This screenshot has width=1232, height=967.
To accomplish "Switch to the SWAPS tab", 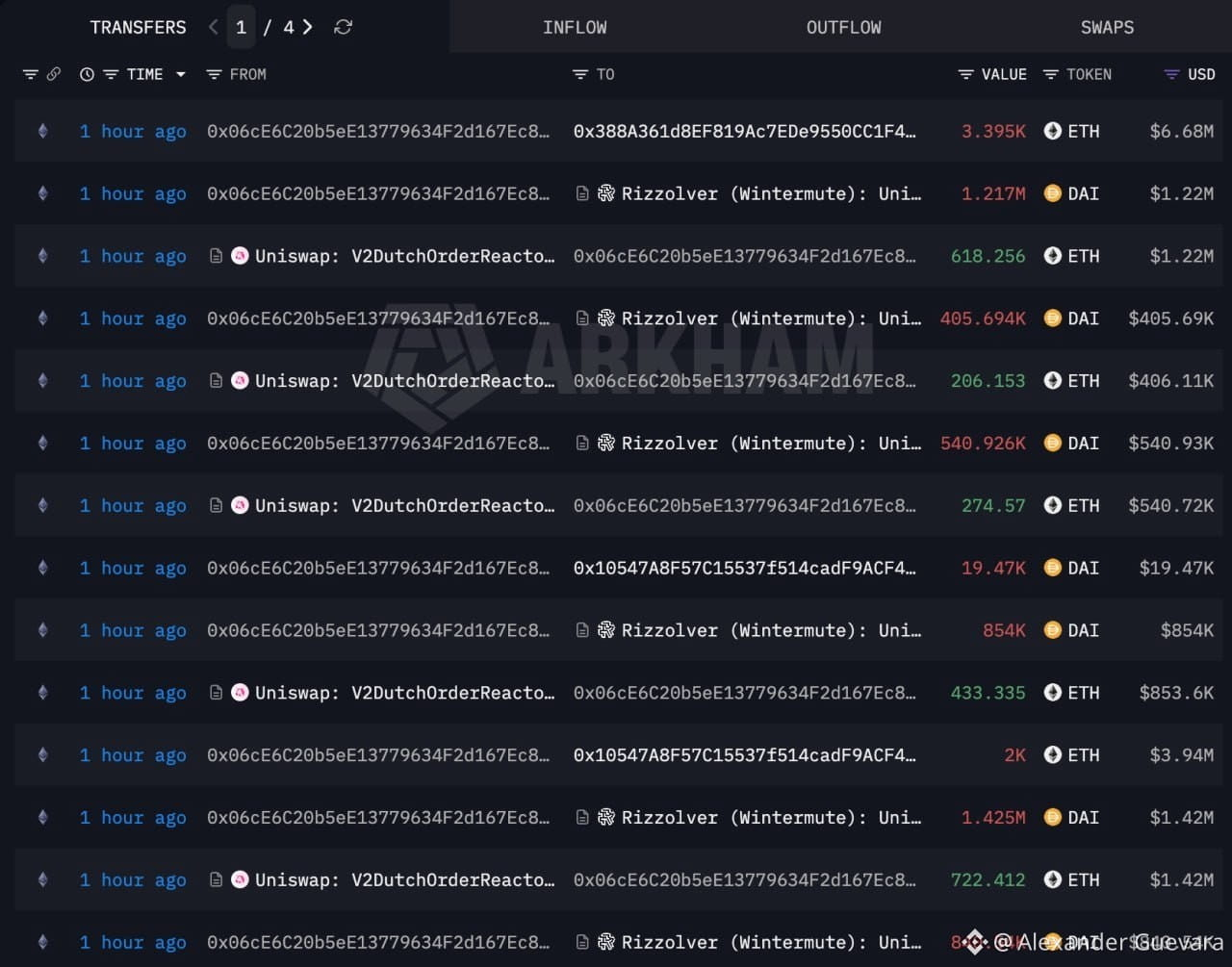I will (x=1107, y=27).
